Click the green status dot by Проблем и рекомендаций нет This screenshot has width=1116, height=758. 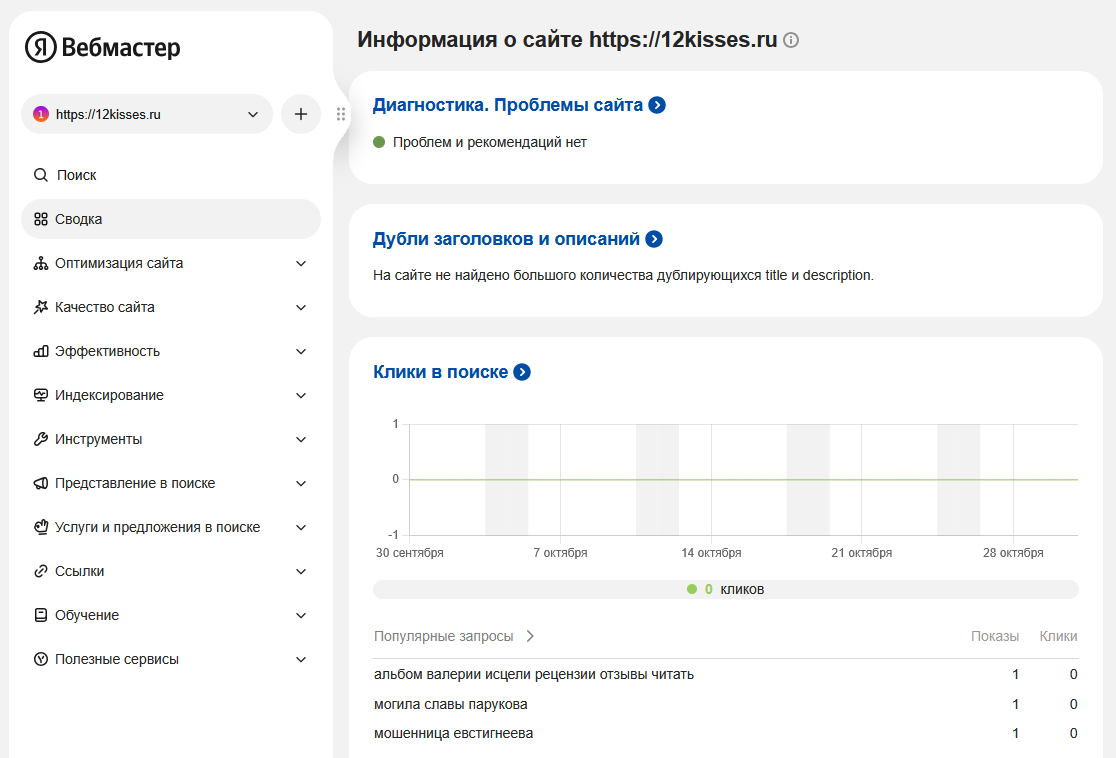point(379,142)
